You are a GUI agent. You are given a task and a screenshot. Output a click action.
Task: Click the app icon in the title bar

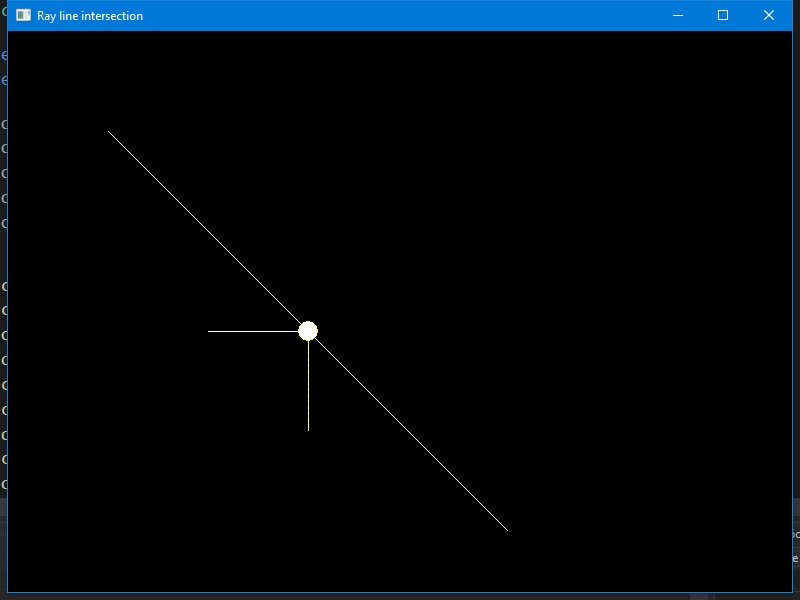(x=23, y=15)
